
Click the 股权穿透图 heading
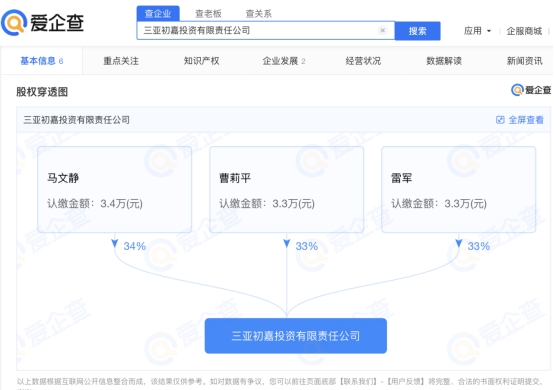42,92
